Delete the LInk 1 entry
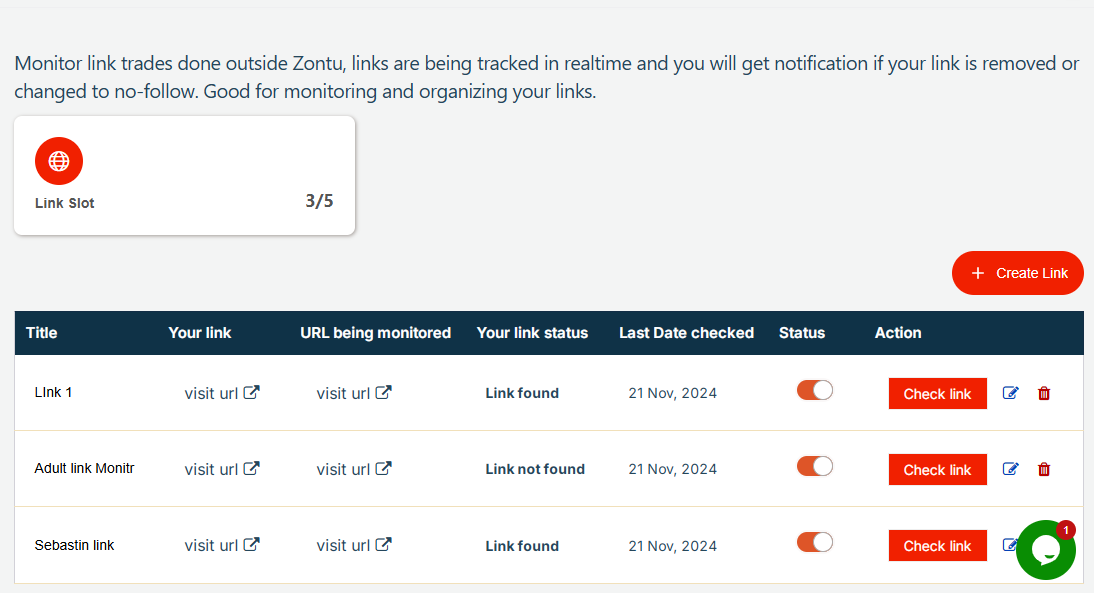The width and height of the screenshot is (1094, 593). tap(1044, 393)
